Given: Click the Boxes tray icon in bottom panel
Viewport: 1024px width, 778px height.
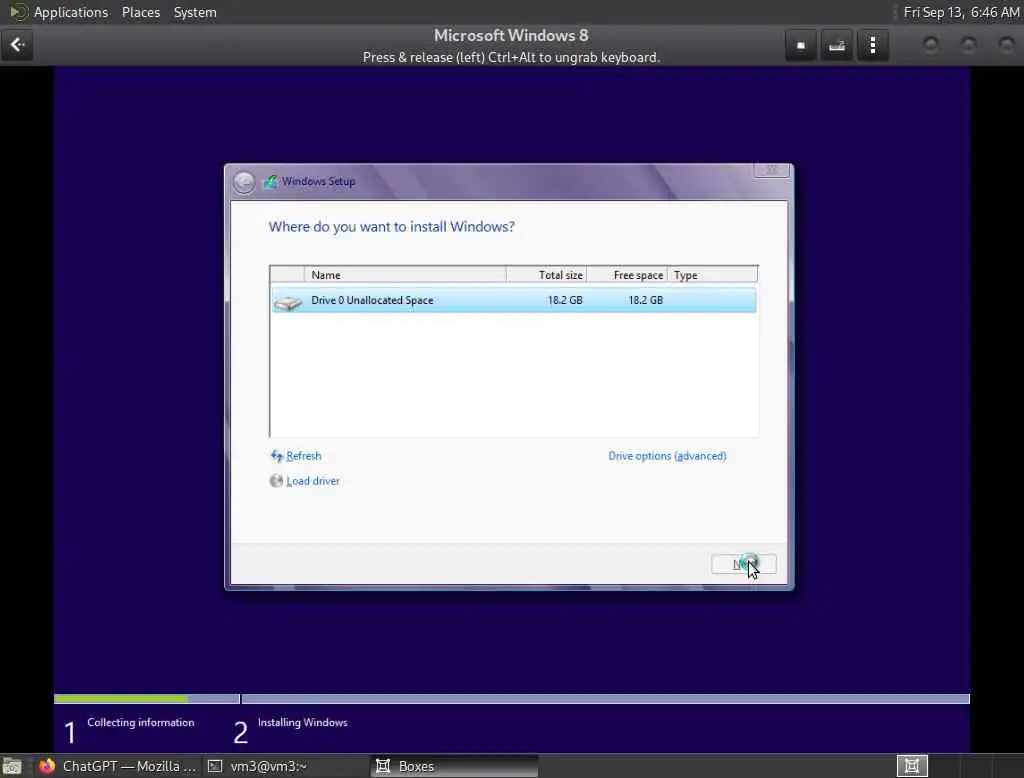Looking at the screenshot, I should tap(912, 766).
